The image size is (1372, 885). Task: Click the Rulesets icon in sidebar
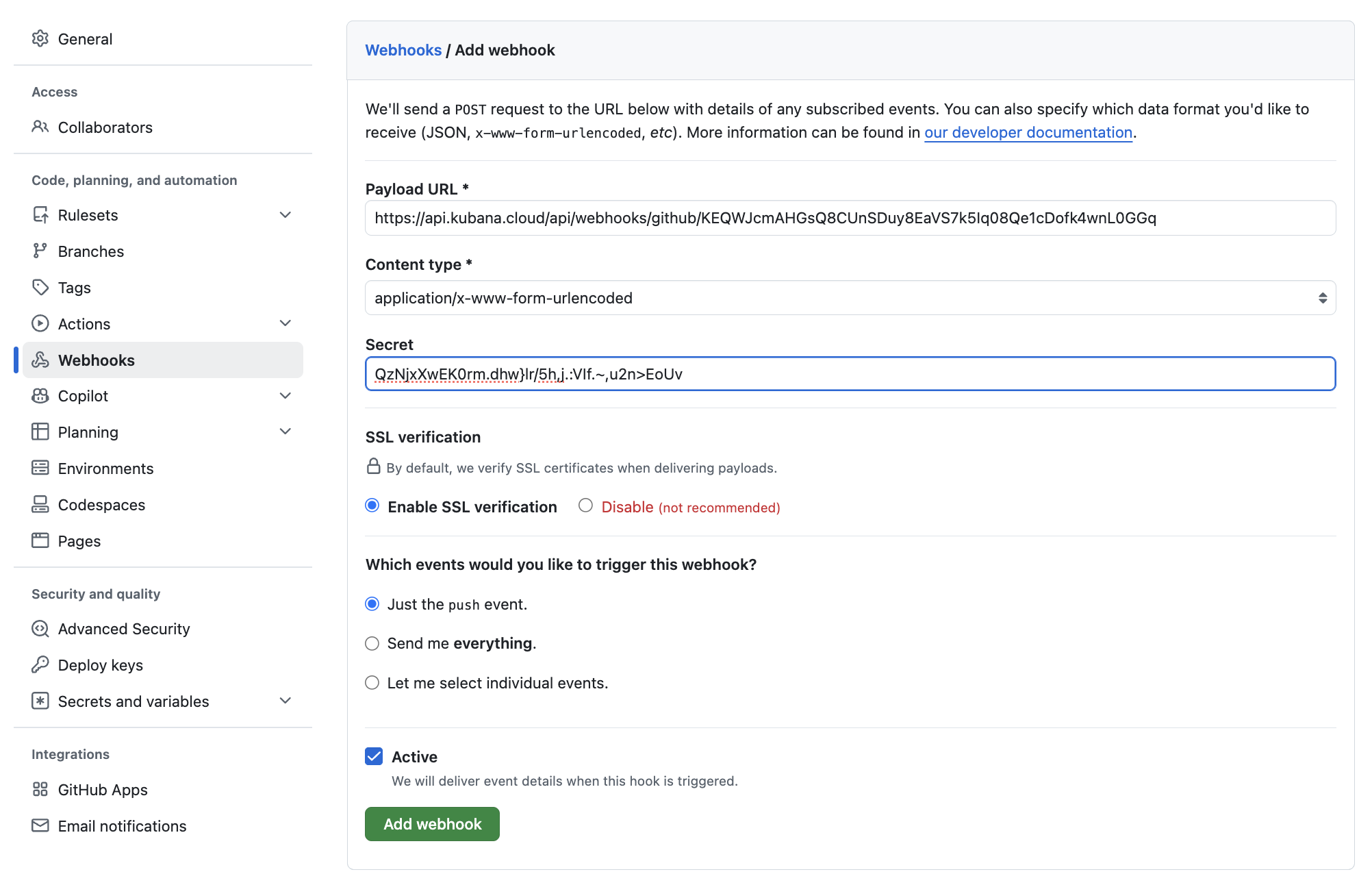coord(40,215)
